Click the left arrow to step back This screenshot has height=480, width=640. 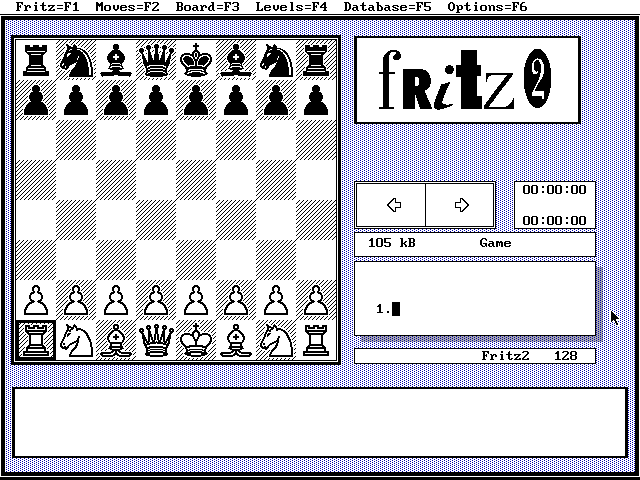(391, 205)
